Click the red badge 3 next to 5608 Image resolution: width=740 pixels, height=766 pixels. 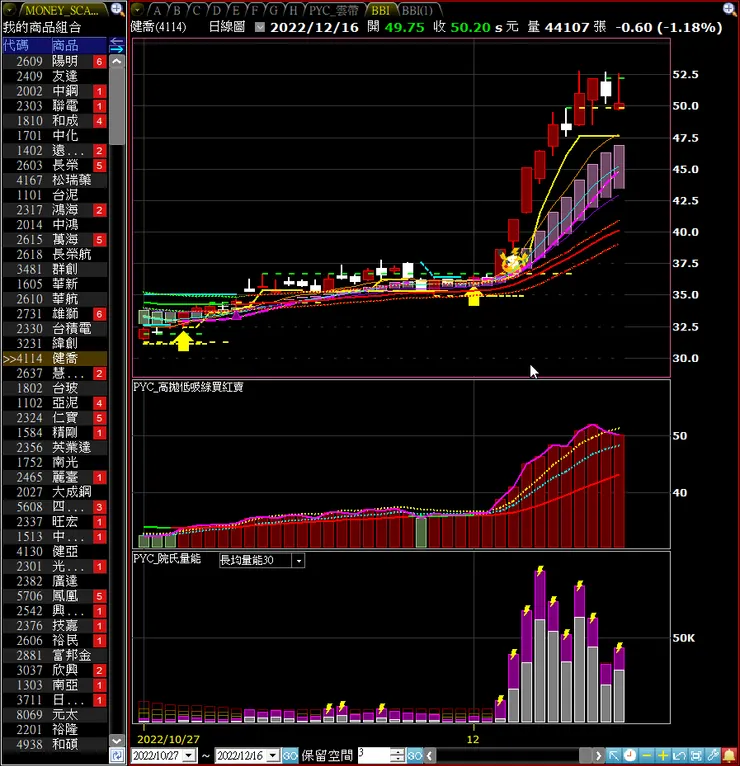(x=99, y=507)
